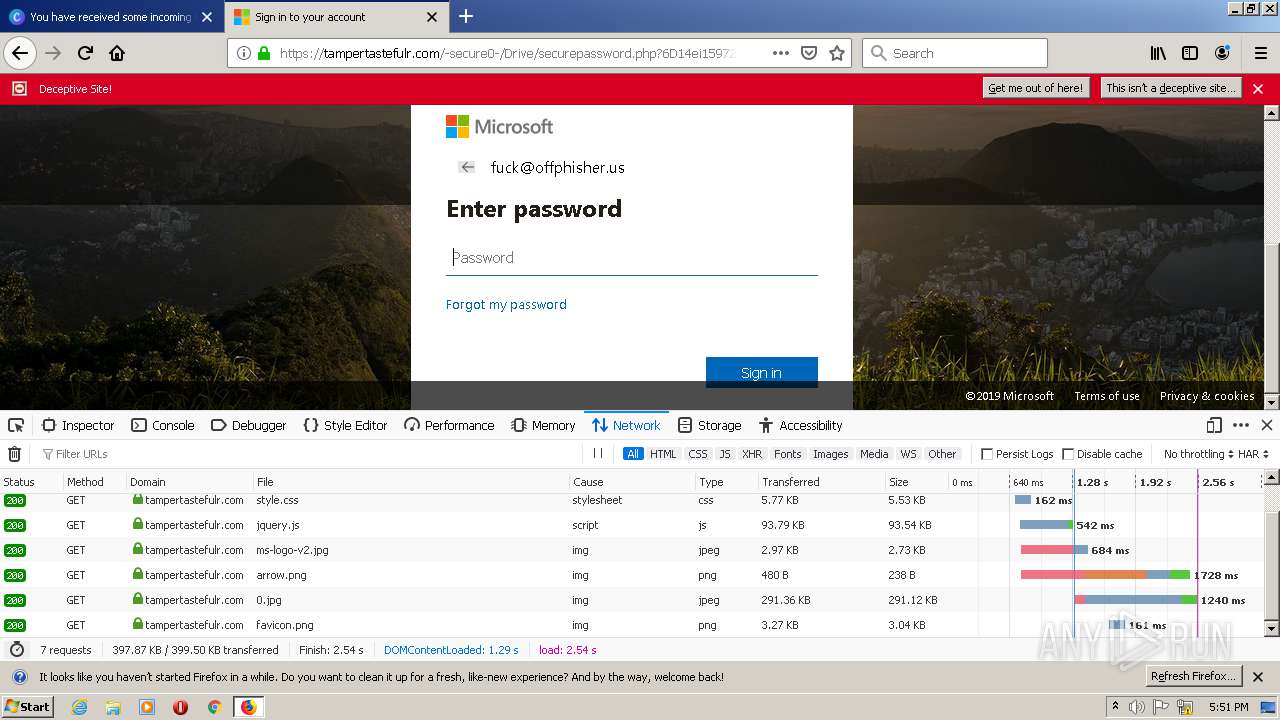Switch to the Memory tab
The height and width of the screenshot is (720, 1280).
[543, 425]
